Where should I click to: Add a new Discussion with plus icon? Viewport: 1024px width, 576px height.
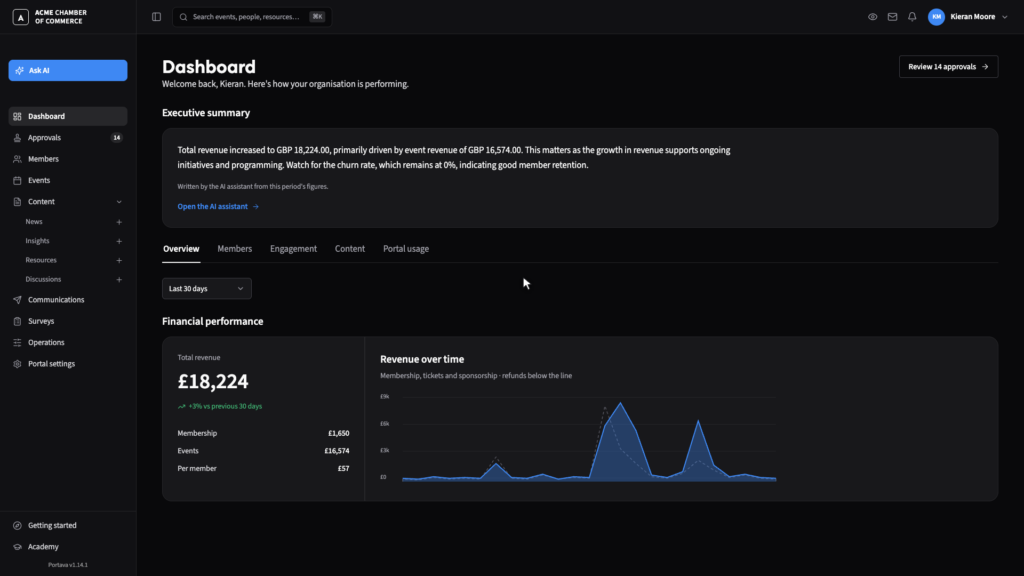pos(119,280)
